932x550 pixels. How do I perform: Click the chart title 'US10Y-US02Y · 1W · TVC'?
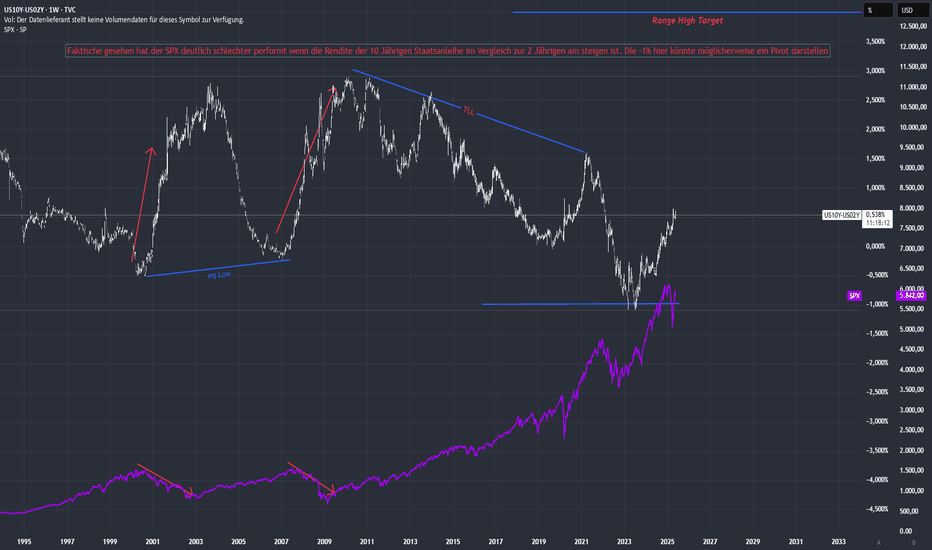tap(40, 10)
